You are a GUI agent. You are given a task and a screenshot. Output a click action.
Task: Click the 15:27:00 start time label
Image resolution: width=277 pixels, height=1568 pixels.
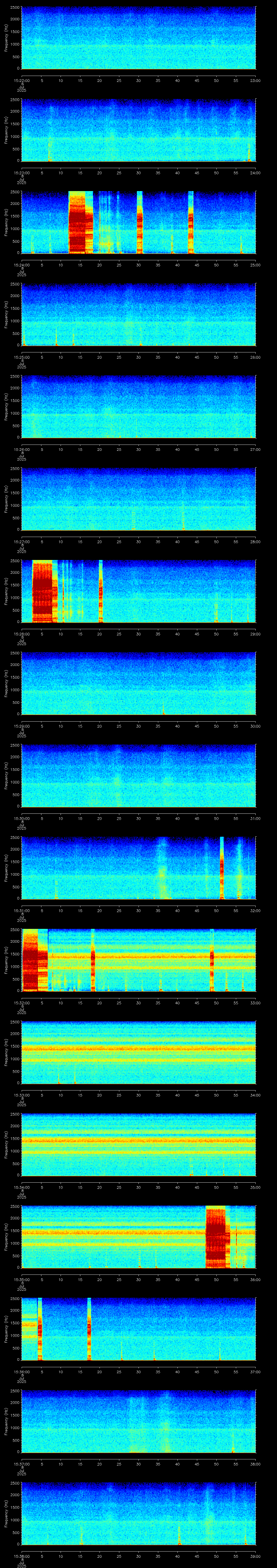coord(21,542)
